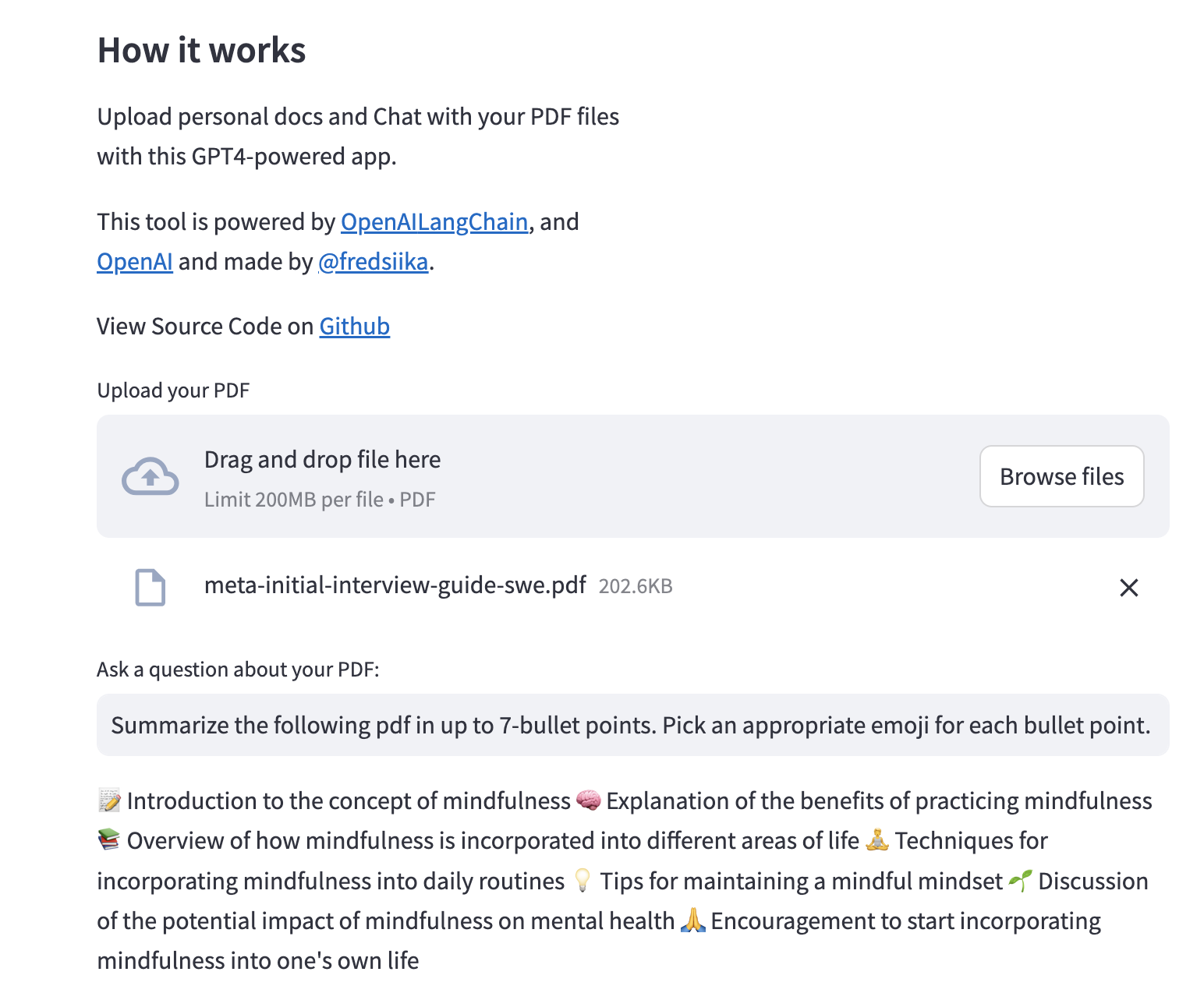
Task: Click the uploaded PDF document icon
Action: [150, 587]
